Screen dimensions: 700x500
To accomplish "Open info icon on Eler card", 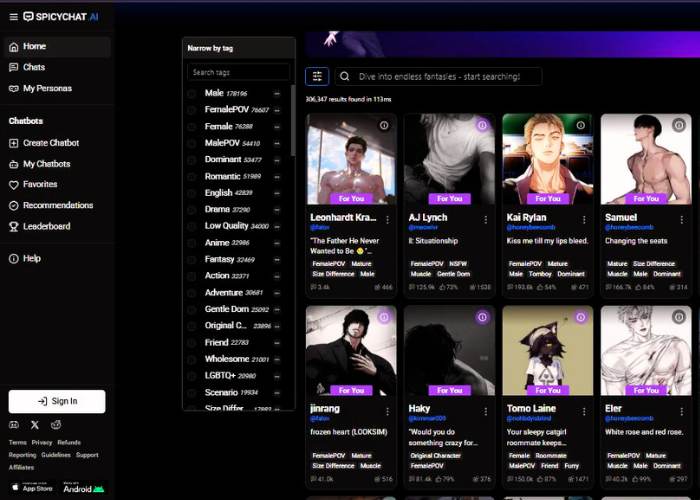I will (679, 317).
